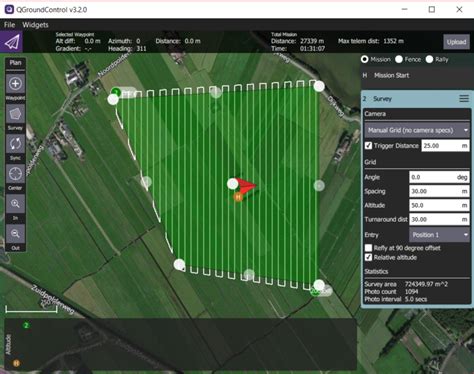Click the Spacing input field
This screenshot has height=374, width=474.
[439, 191]
